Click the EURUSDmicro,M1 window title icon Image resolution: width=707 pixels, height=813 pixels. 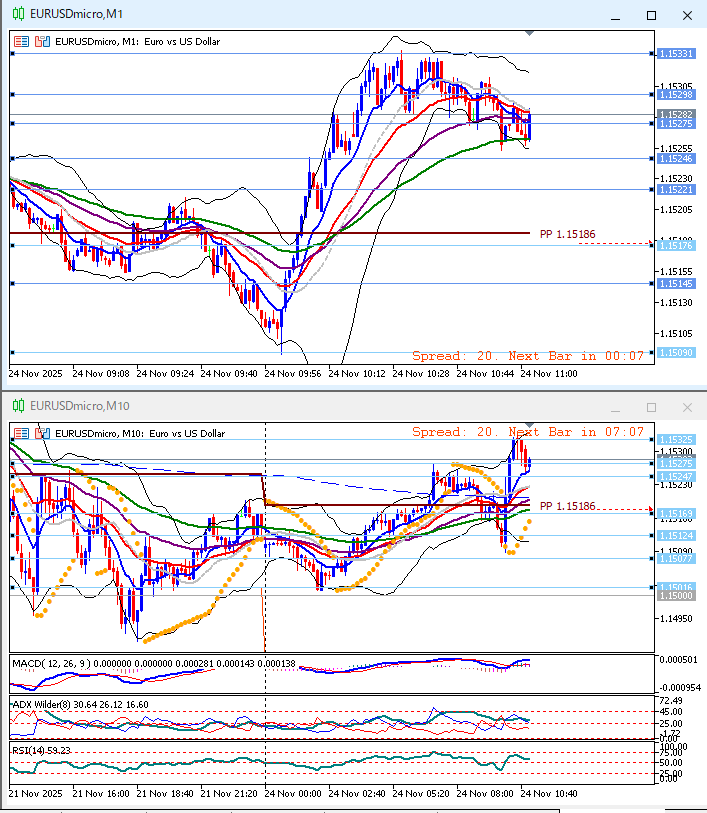18,14
